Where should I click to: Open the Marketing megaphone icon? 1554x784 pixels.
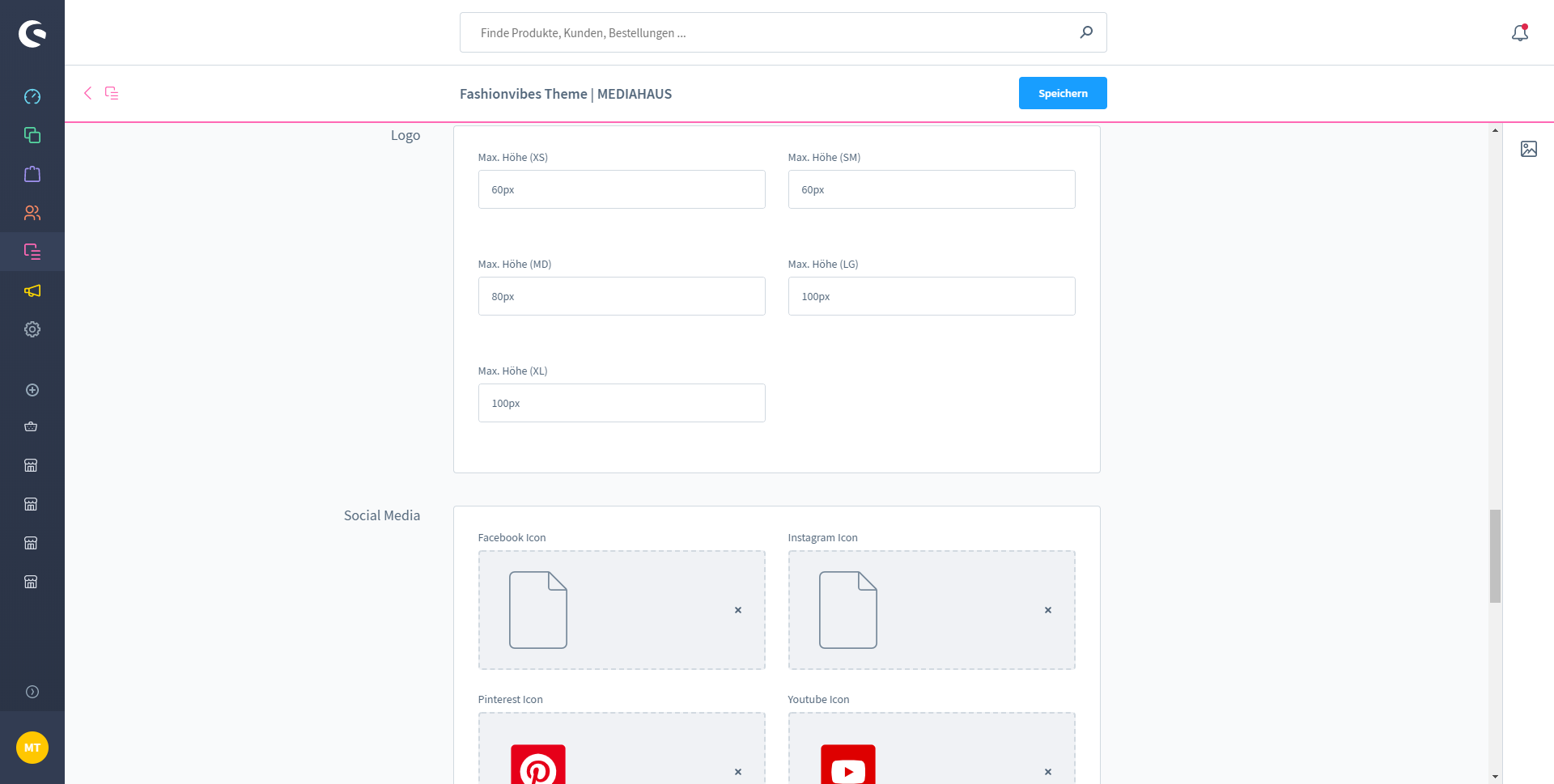32,290
